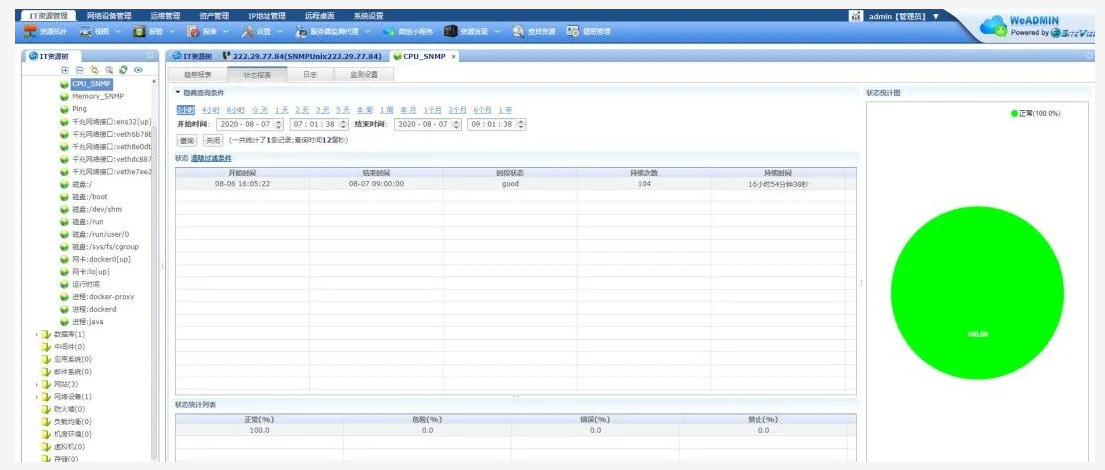Click the settings icon on IT资源树 panel header
Viewport: 1105px width, 470px height.
[x=150, y=56]
